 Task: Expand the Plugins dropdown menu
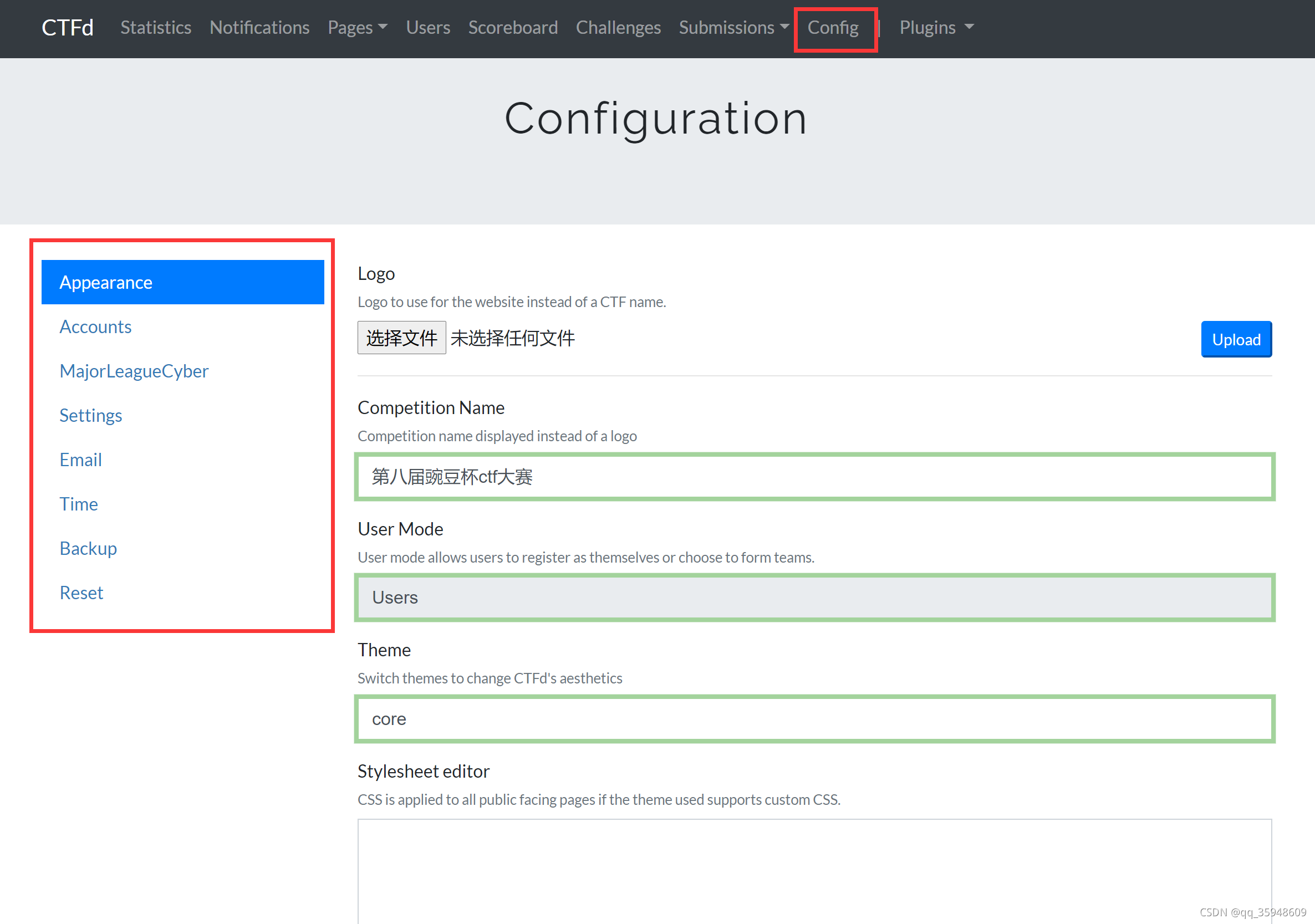click(936, 28)
